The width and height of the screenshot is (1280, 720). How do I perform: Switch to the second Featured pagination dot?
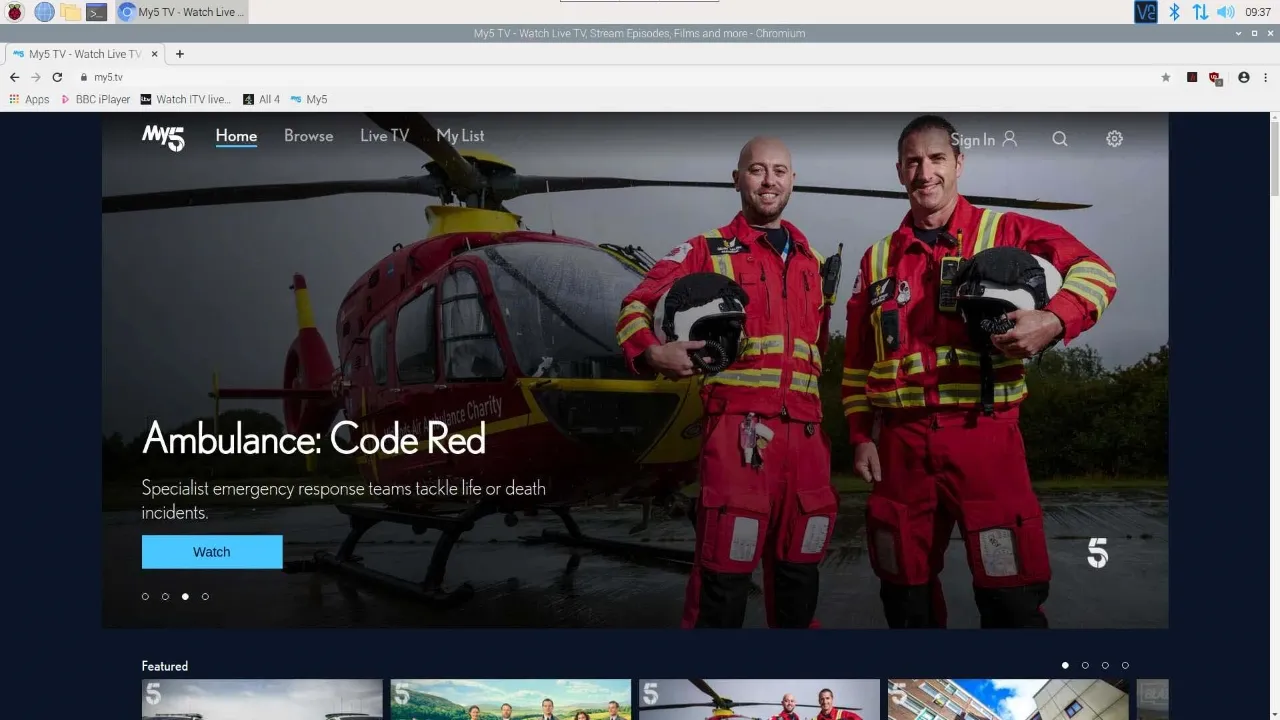(x=1085, y=664)
